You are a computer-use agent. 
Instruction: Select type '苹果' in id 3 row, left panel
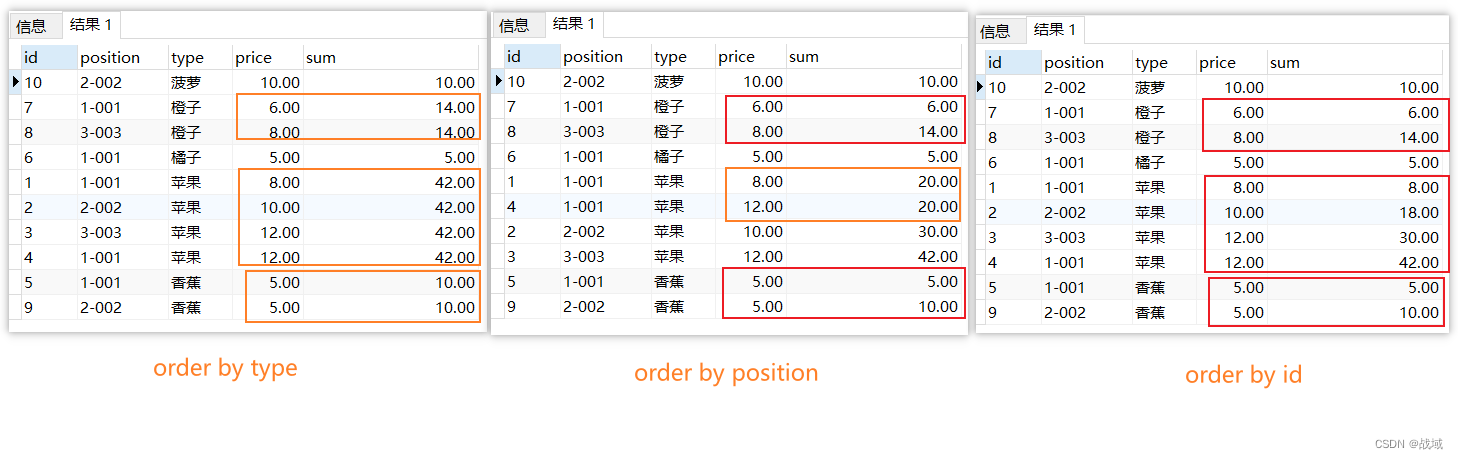(200, 233)
